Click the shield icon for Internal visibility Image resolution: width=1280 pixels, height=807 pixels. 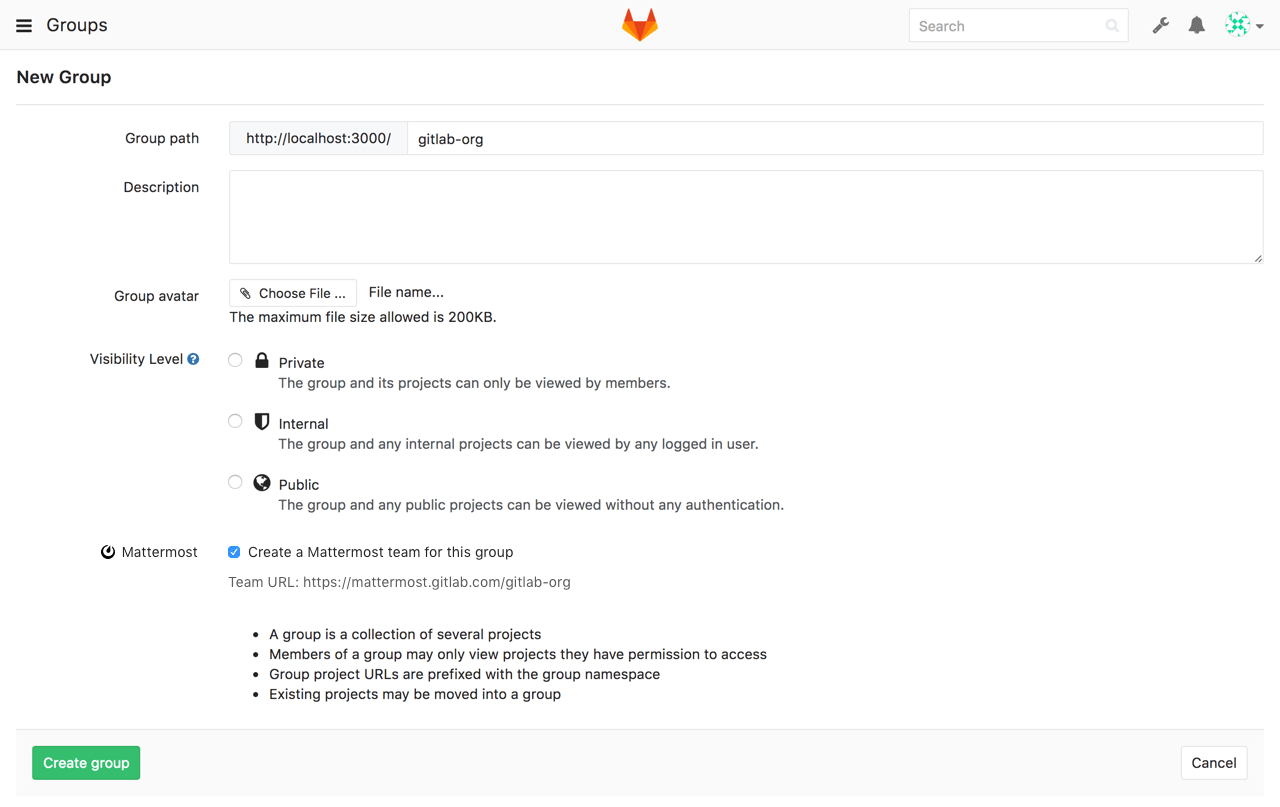coord(261,421)
